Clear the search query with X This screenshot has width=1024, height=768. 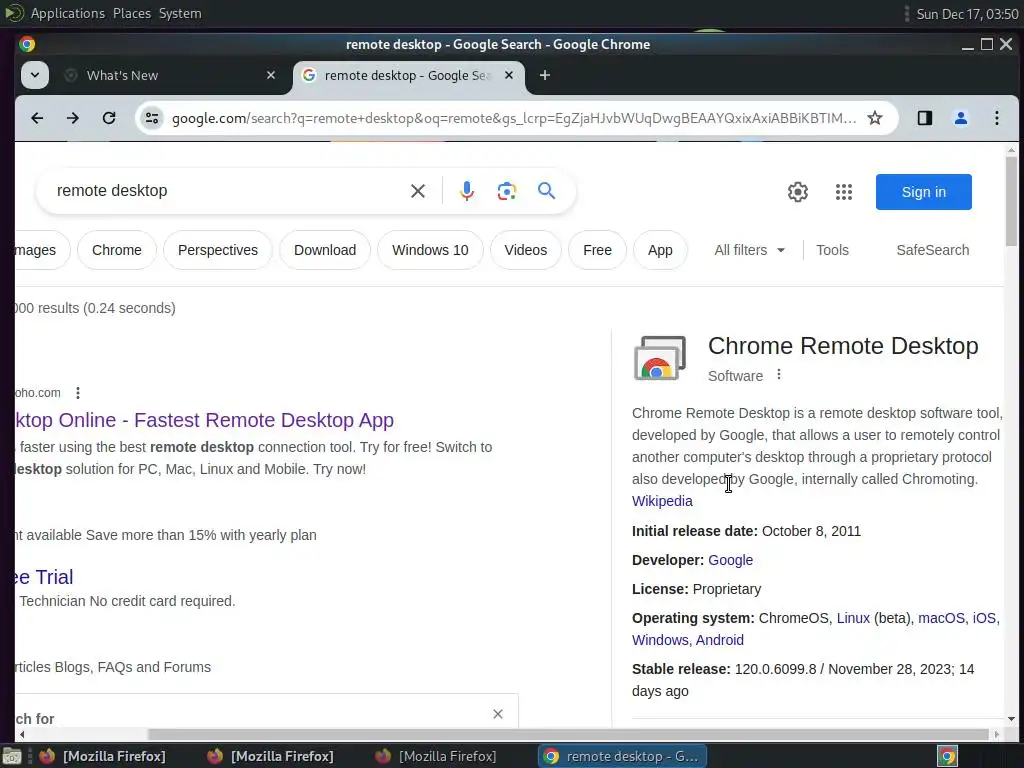coord(418,191)
